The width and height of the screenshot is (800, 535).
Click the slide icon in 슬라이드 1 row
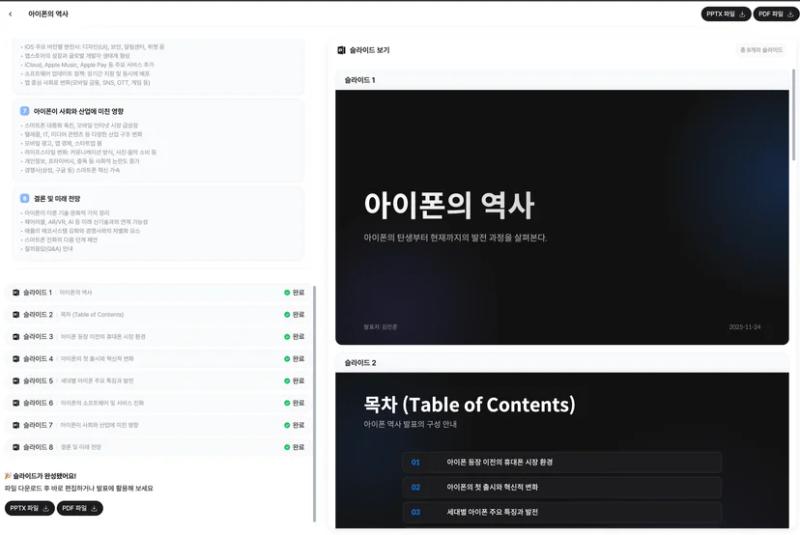(x=16, y=293)
